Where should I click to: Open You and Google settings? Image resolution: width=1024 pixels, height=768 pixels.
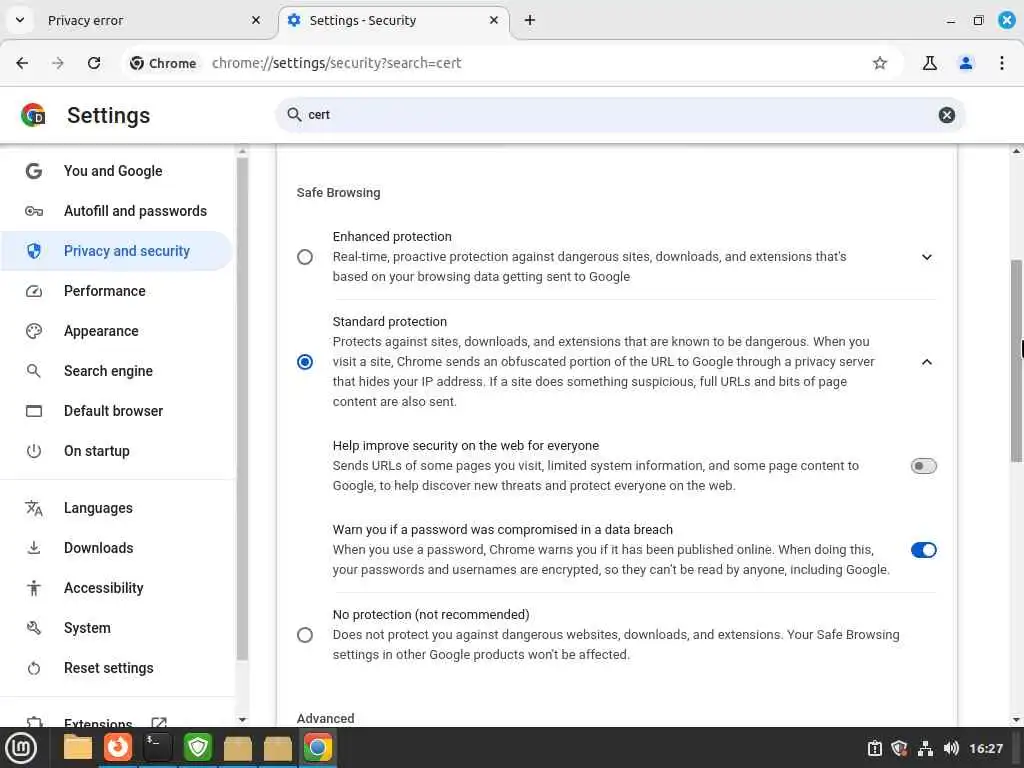[116, 171]
